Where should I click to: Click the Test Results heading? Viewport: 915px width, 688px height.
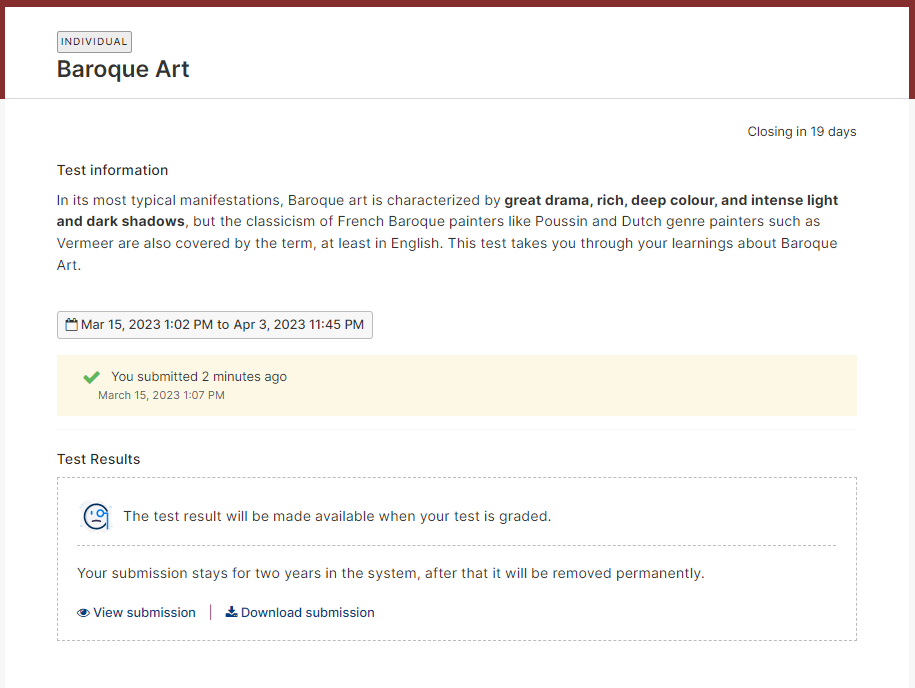pyautogui.click(x=99, y=459)
